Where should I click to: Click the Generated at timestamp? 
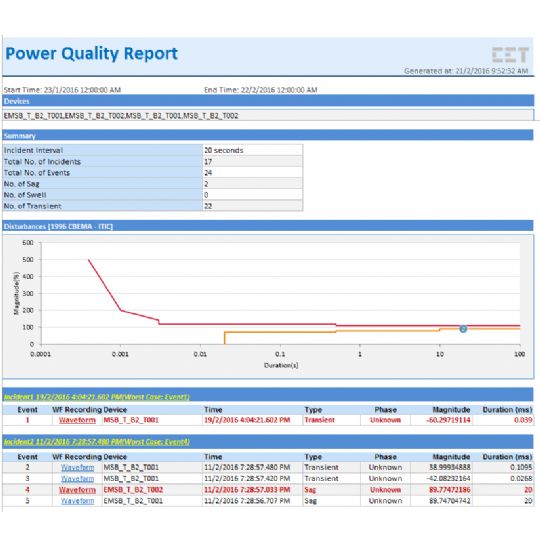pos(466,71)
